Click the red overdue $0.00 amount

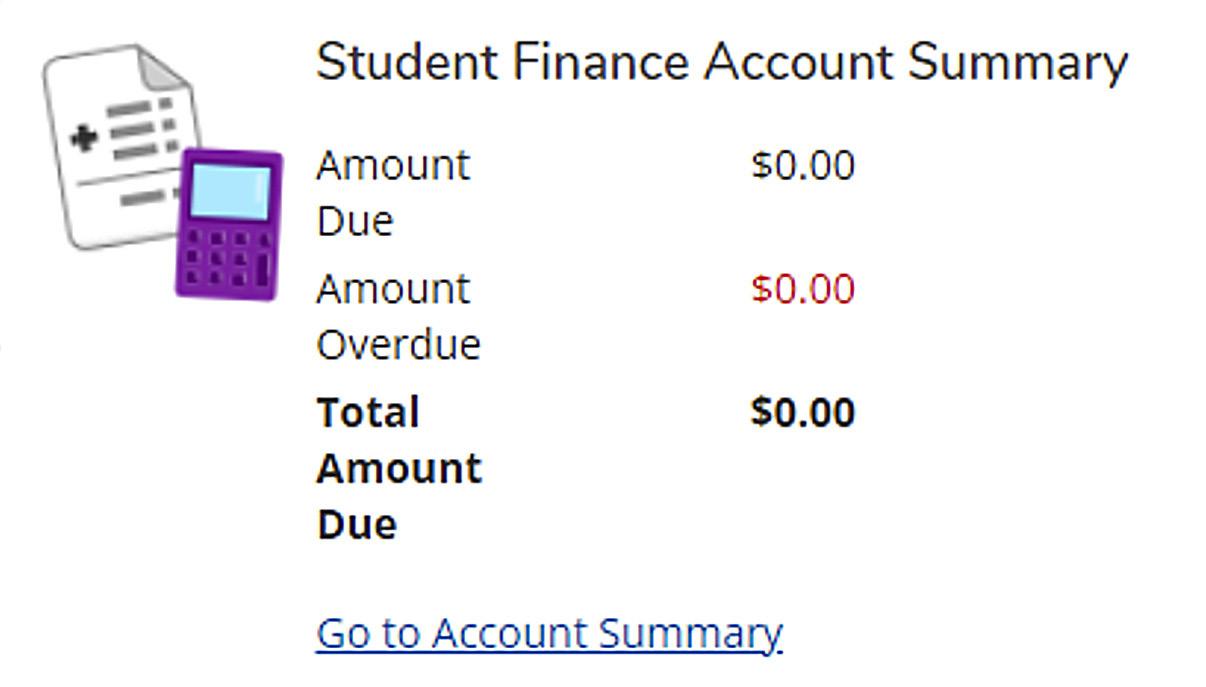pos(803,290)
